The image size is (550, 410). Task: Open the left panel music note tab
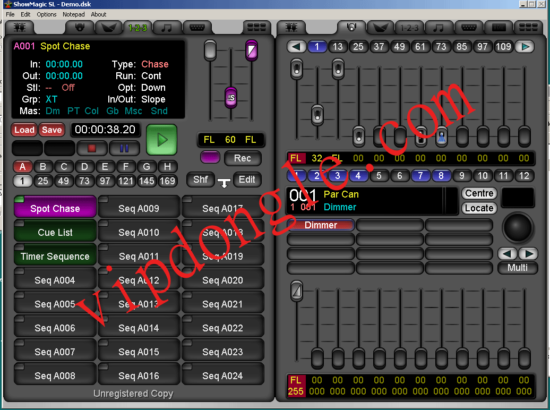tap(167, 27)
